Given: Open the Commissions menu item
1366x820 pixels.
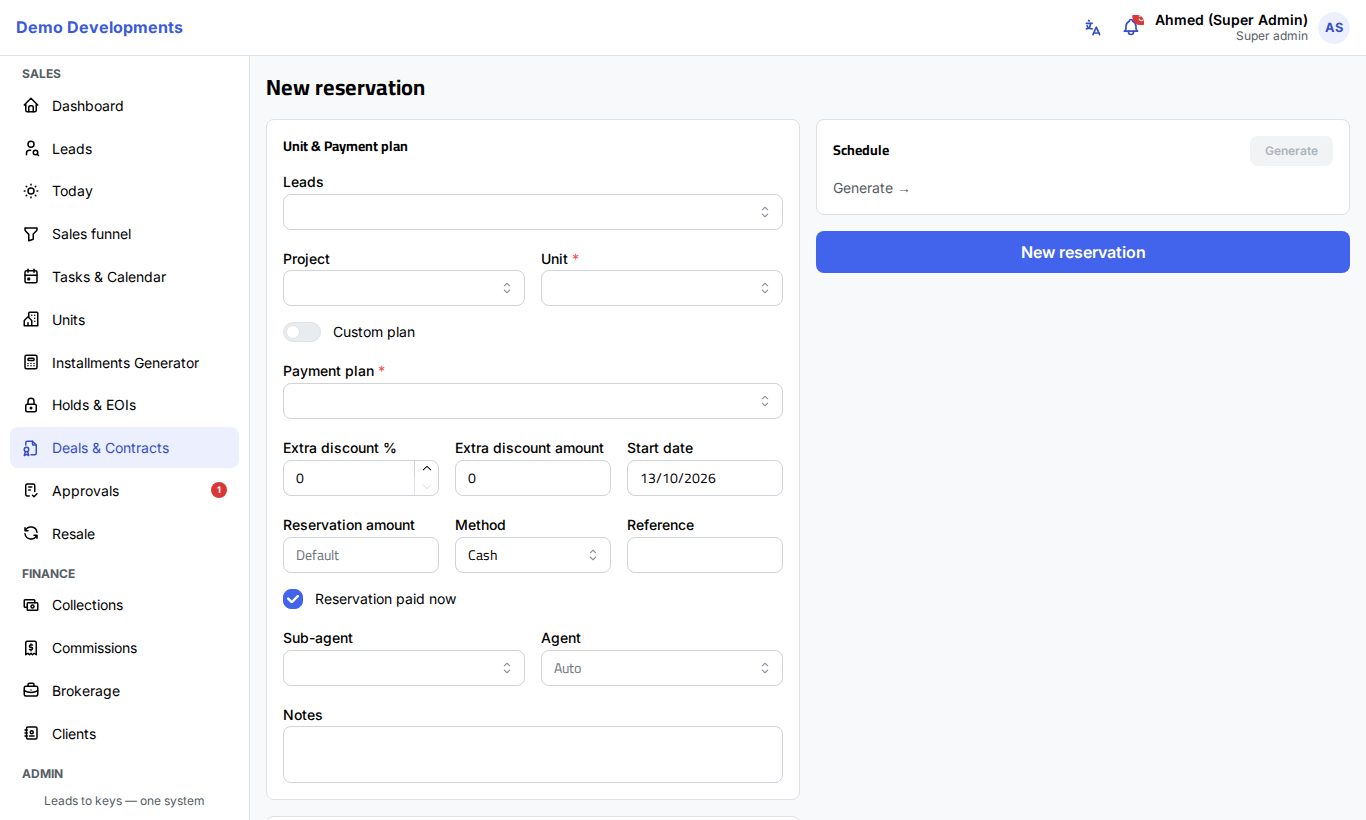Looking at the screenshot, I should coord(124,648).
